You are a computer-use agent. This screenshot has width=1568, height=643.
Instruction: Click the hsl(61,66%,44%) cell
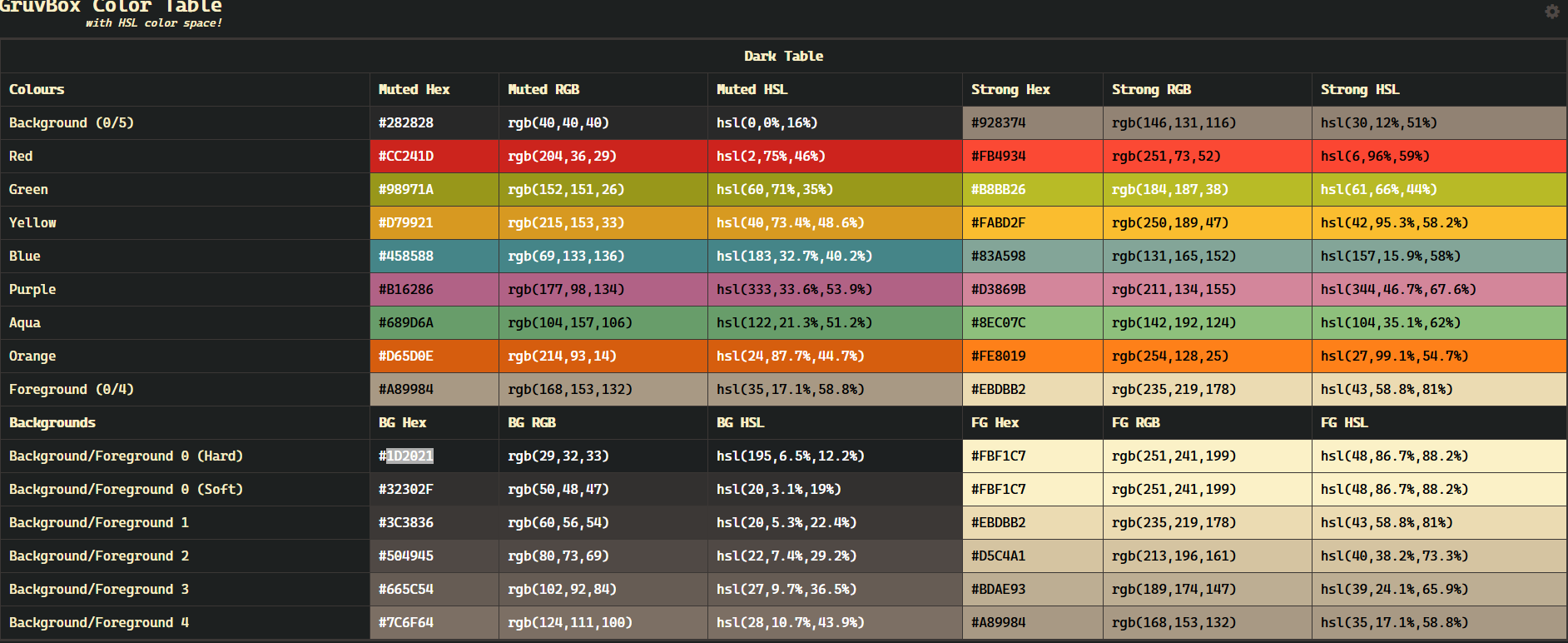[x=1439, y=189]
